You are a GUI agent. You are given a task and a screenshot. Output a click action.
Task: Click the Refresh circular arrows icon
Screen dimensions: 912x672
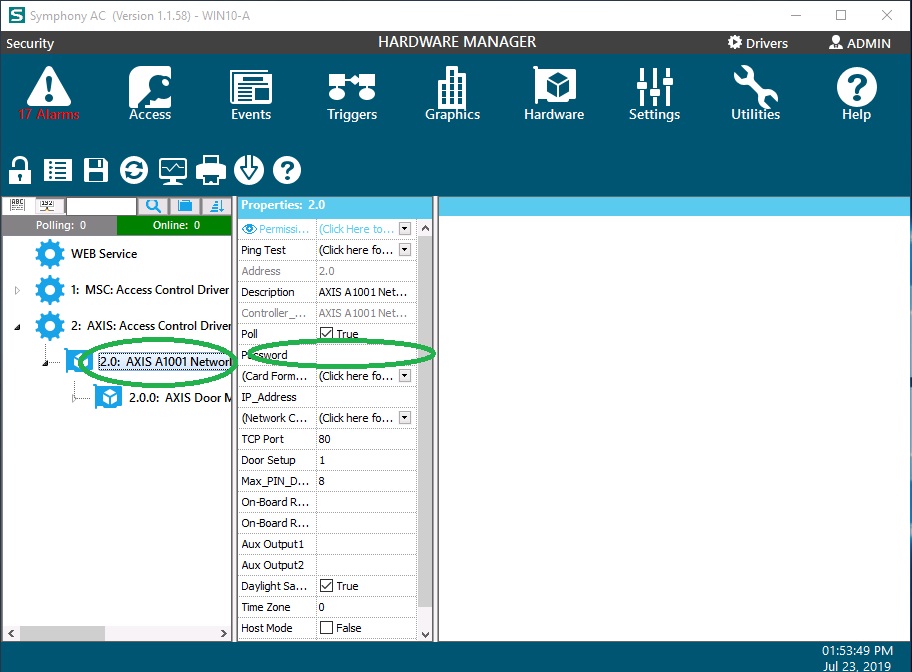(x=134, y=170)
